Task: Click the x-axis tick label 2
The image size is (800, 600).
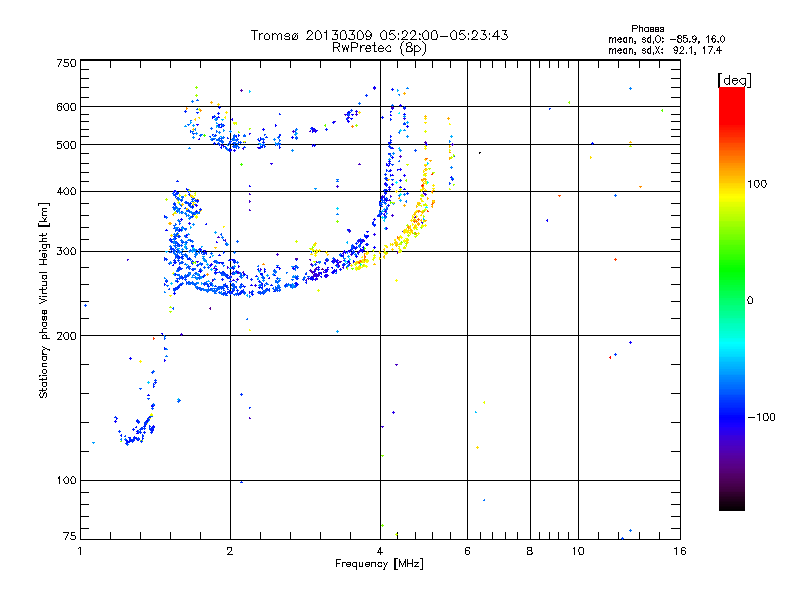Action: [230, 551]
